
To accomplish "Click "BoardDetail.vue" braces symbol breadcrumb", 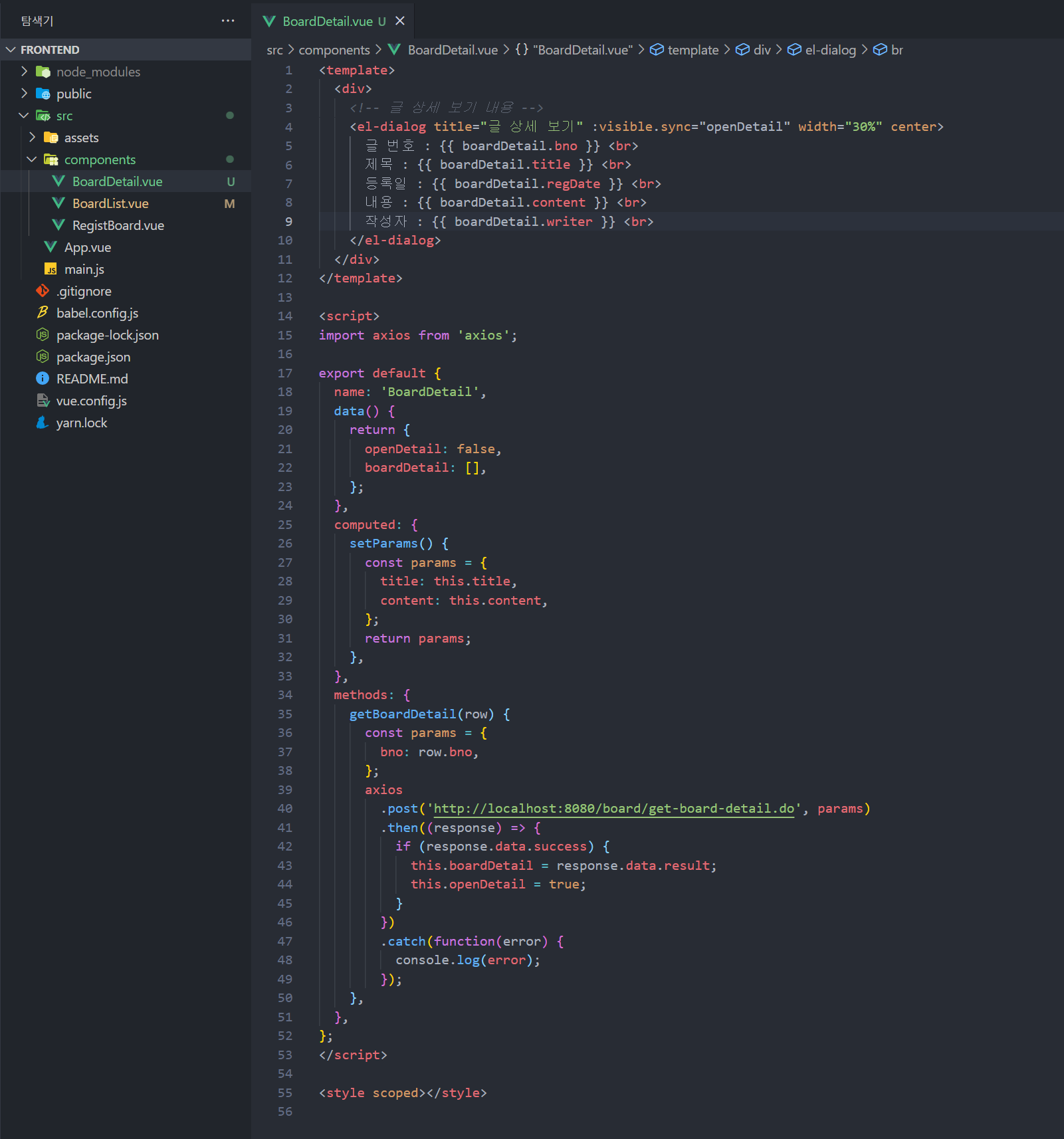I will [575, 50].
